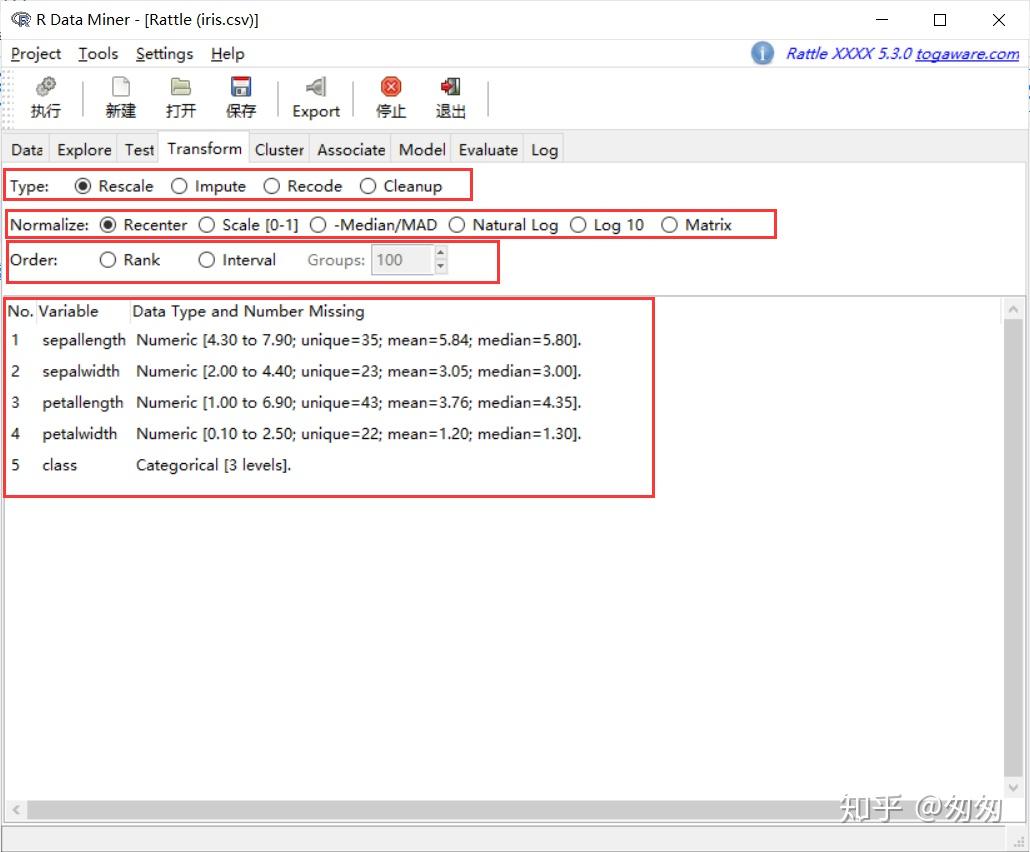This screenshot has width=1030, height=852.
Task: Switch to the Data tab
Action: [x=27, y=150]
